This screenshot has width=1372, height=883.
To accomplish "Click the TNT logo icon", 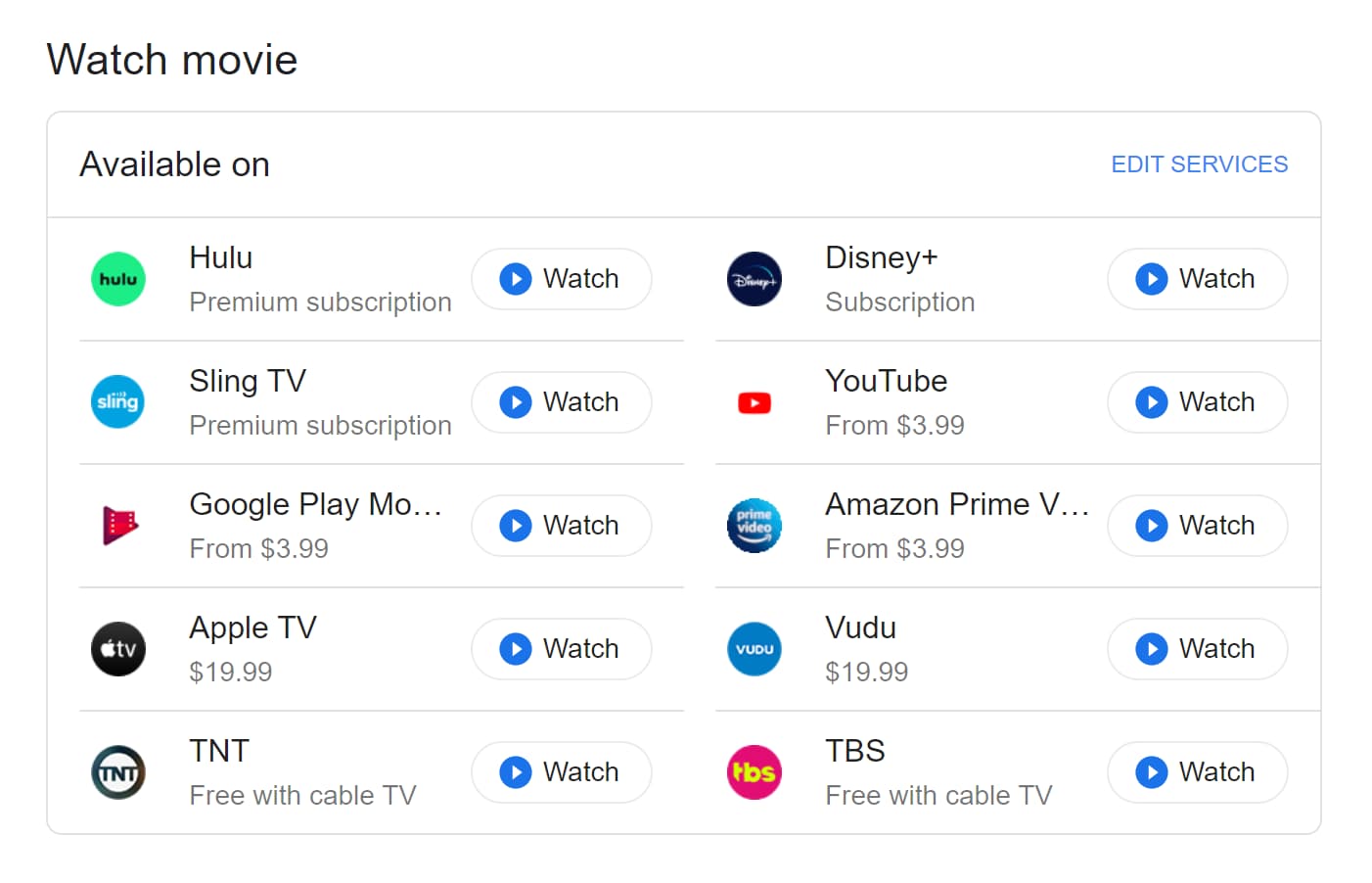I will point(118,772).
